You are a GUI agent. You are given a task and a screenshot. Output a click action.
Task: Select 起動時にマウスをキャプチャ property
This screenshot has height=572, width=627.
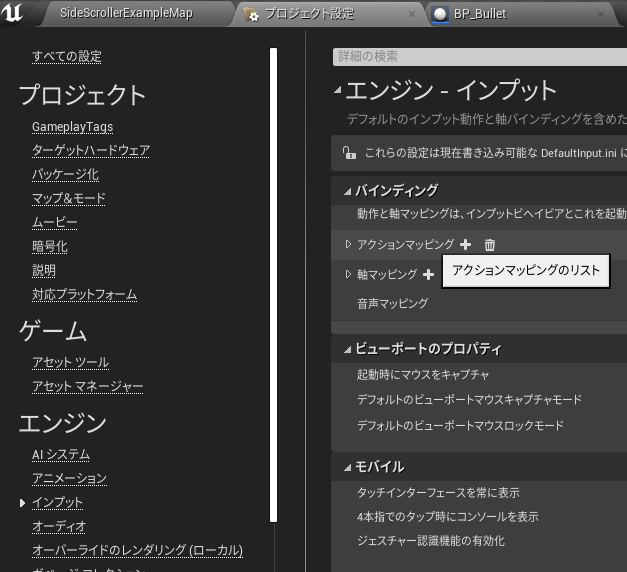(x=423, y=375)
